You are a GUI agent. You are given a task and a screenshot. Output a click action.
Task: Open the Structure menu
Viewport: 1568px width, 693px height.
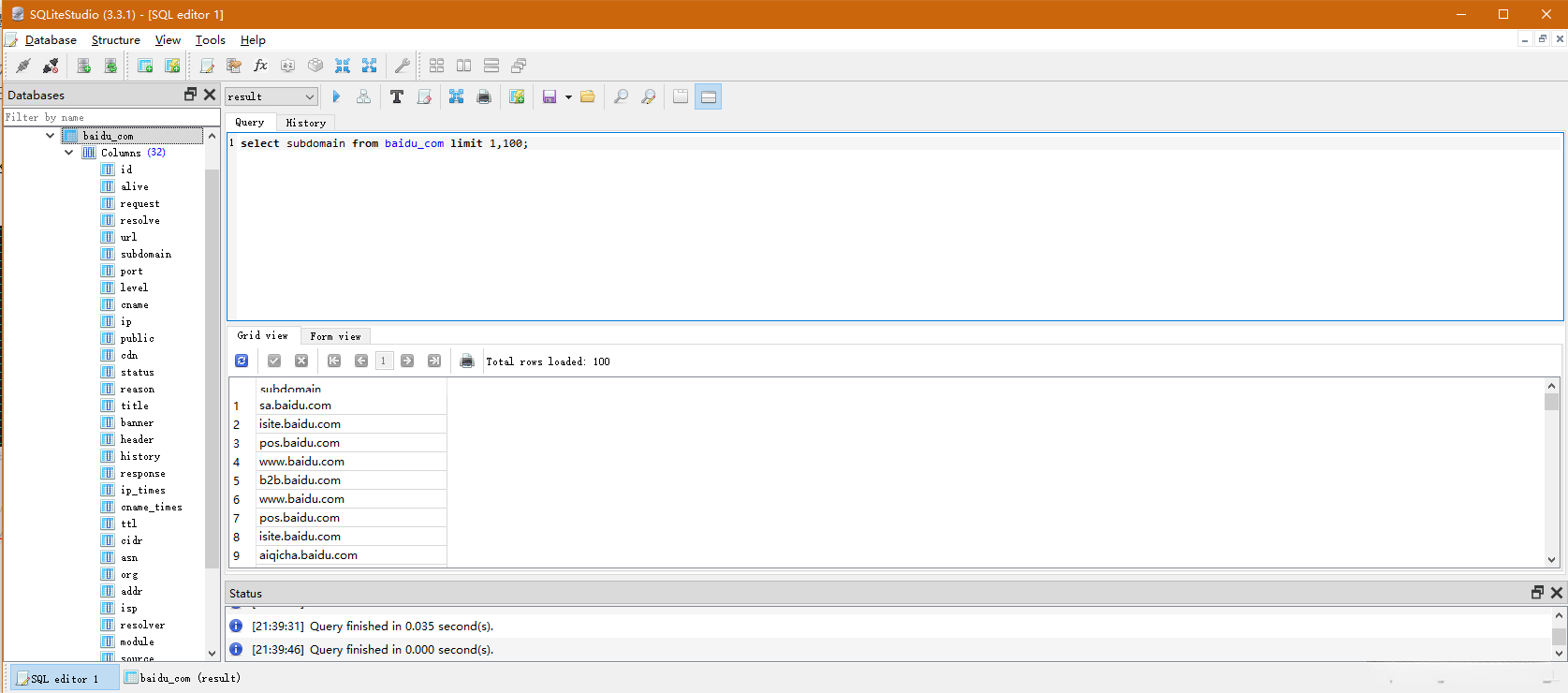pos(116,40)
